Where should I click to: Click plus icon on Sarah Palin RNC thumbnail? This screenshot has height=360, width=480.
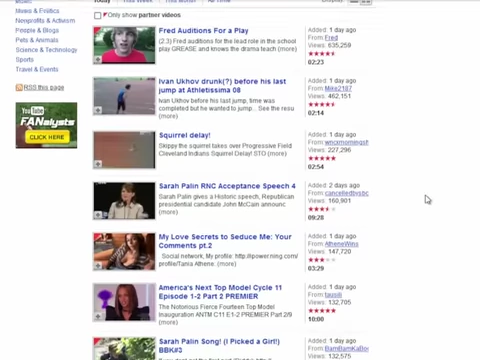[x=98, y=215]
